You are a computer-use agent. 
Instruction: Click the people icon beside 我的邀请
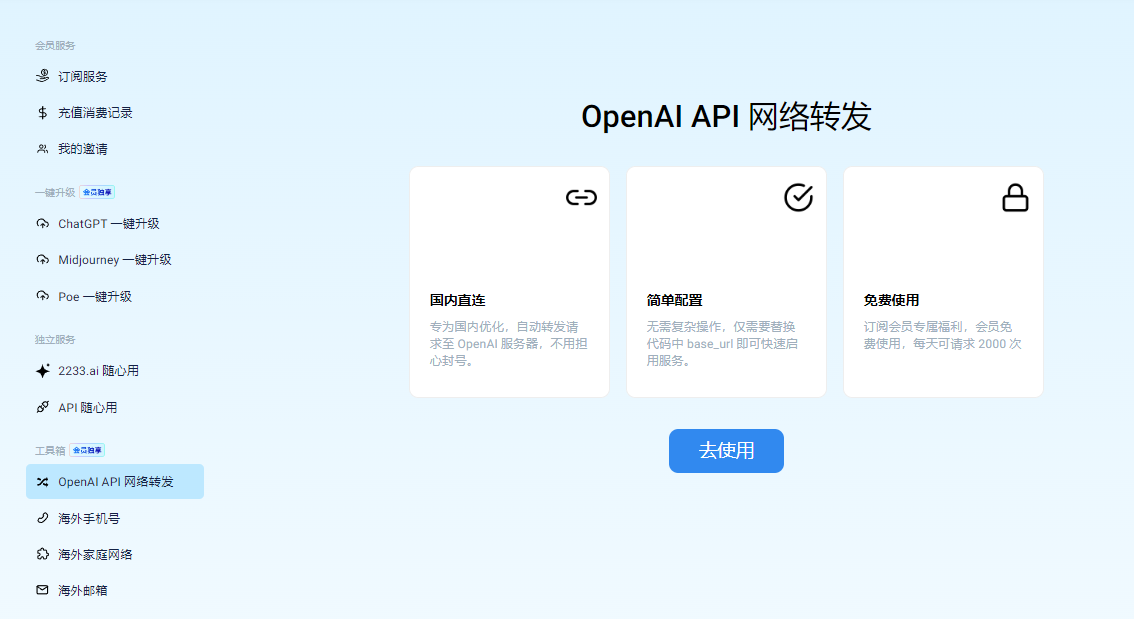pyautogui.click(x=42, y=149)
